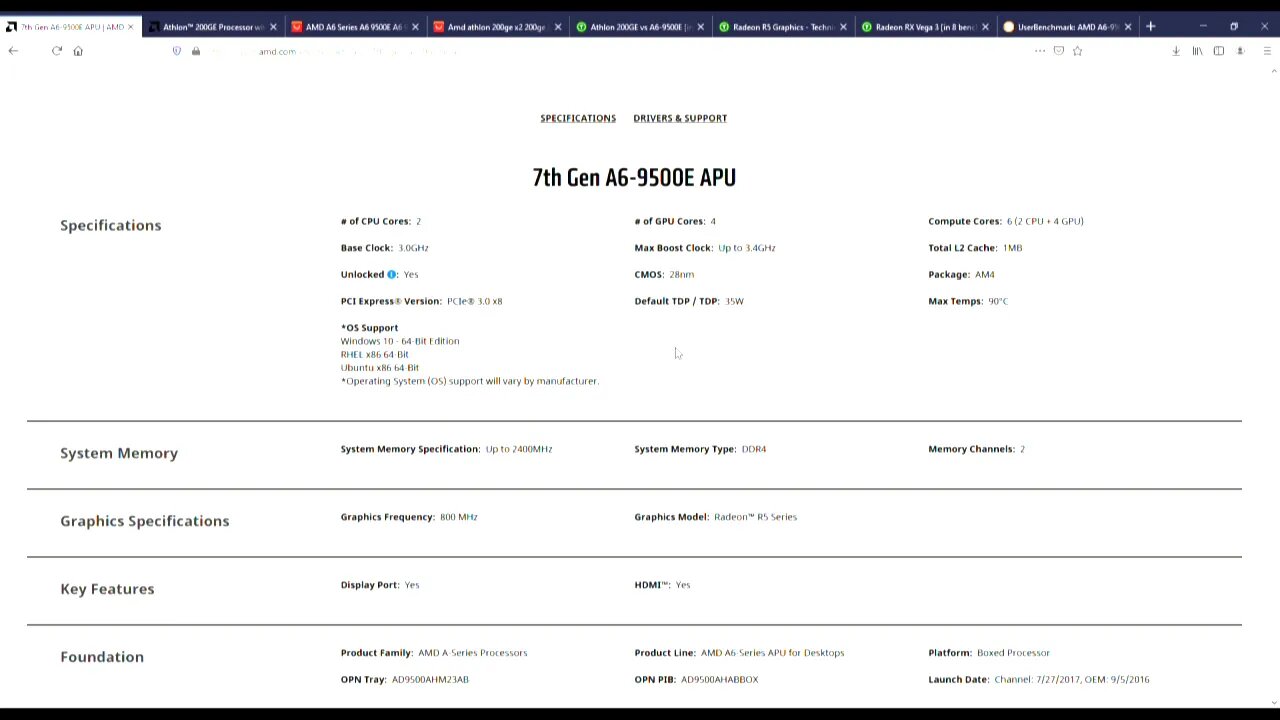This screenshot has width=1280, height=720.
Task: Select Launch Date channel and OEM text
Action: pos(1072,680)
